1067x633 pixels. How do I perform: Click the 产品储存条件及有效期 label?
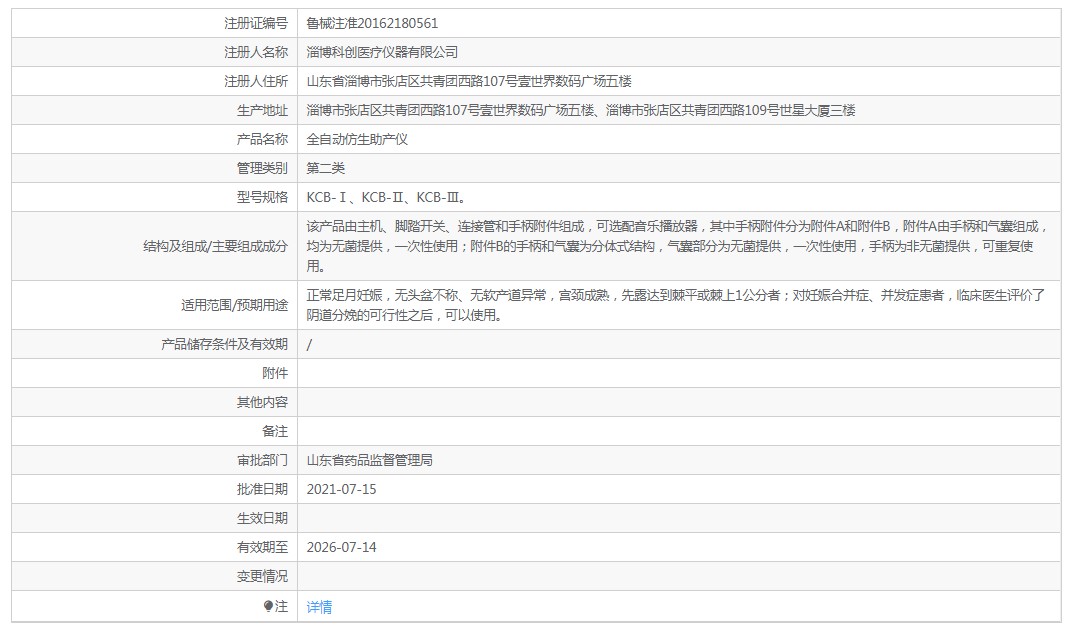click(x=224, y=344)
